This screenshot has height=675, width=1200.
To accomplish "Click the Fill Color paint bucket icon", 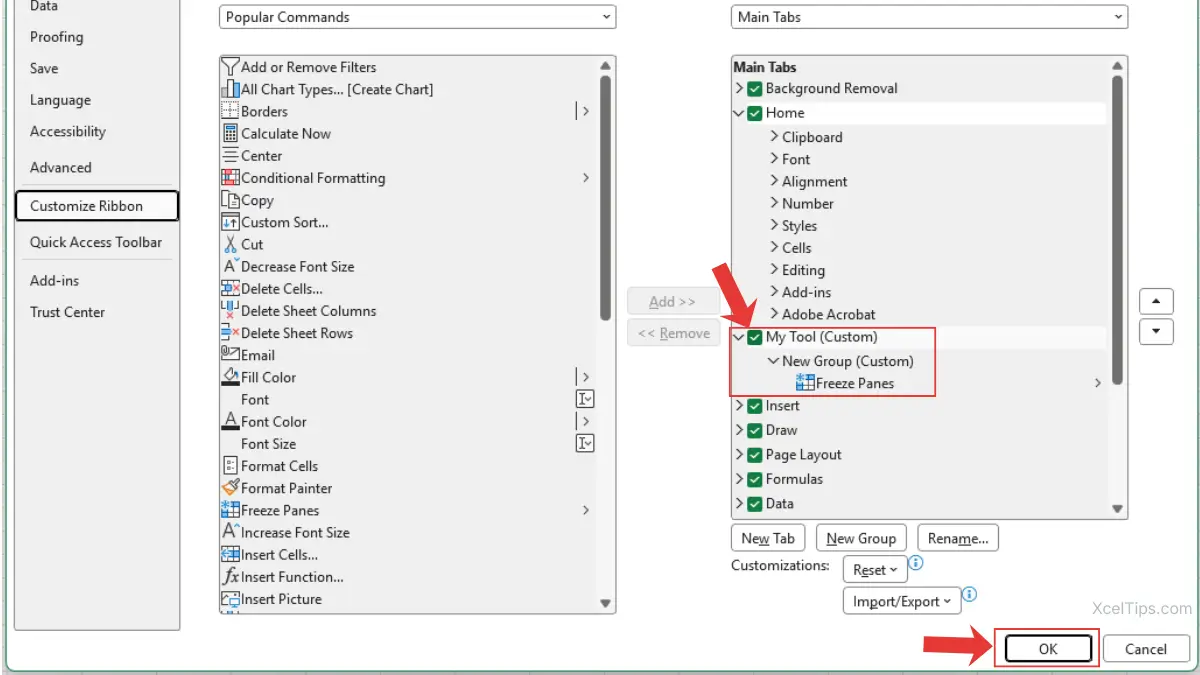I will [230, 377].
